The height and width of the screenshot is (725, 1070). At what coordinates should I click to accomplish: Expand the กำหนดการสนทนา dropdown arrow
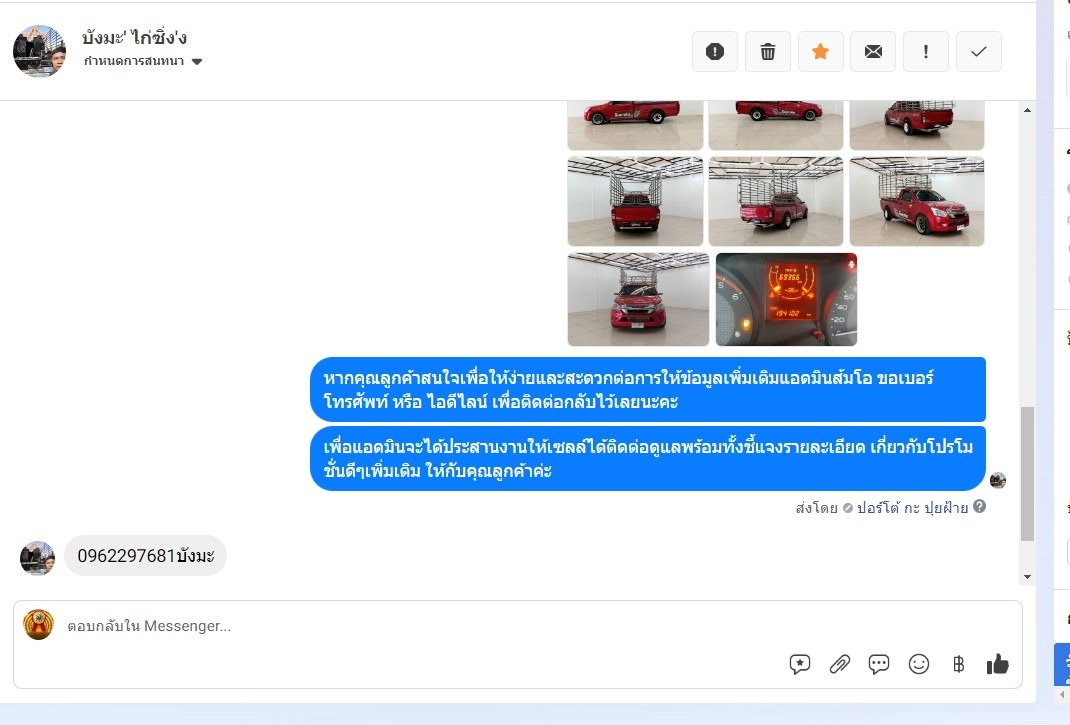(x=197, y=61)
